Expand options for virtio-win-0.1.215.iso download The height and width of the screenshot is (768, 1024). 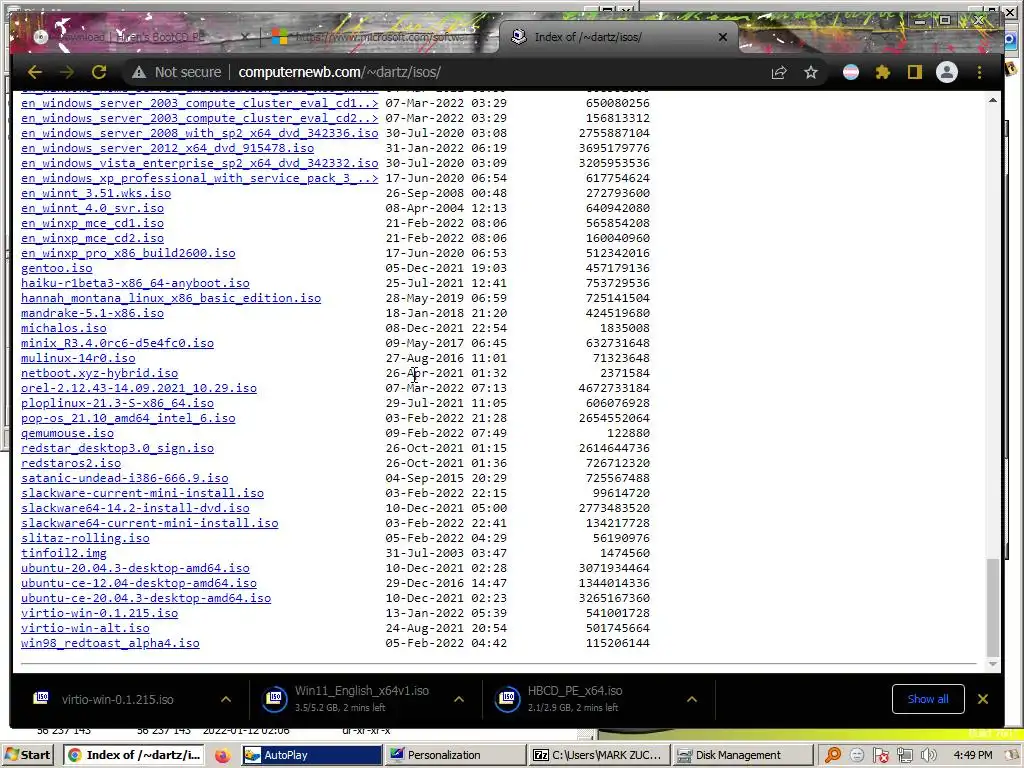pos(226,699)
